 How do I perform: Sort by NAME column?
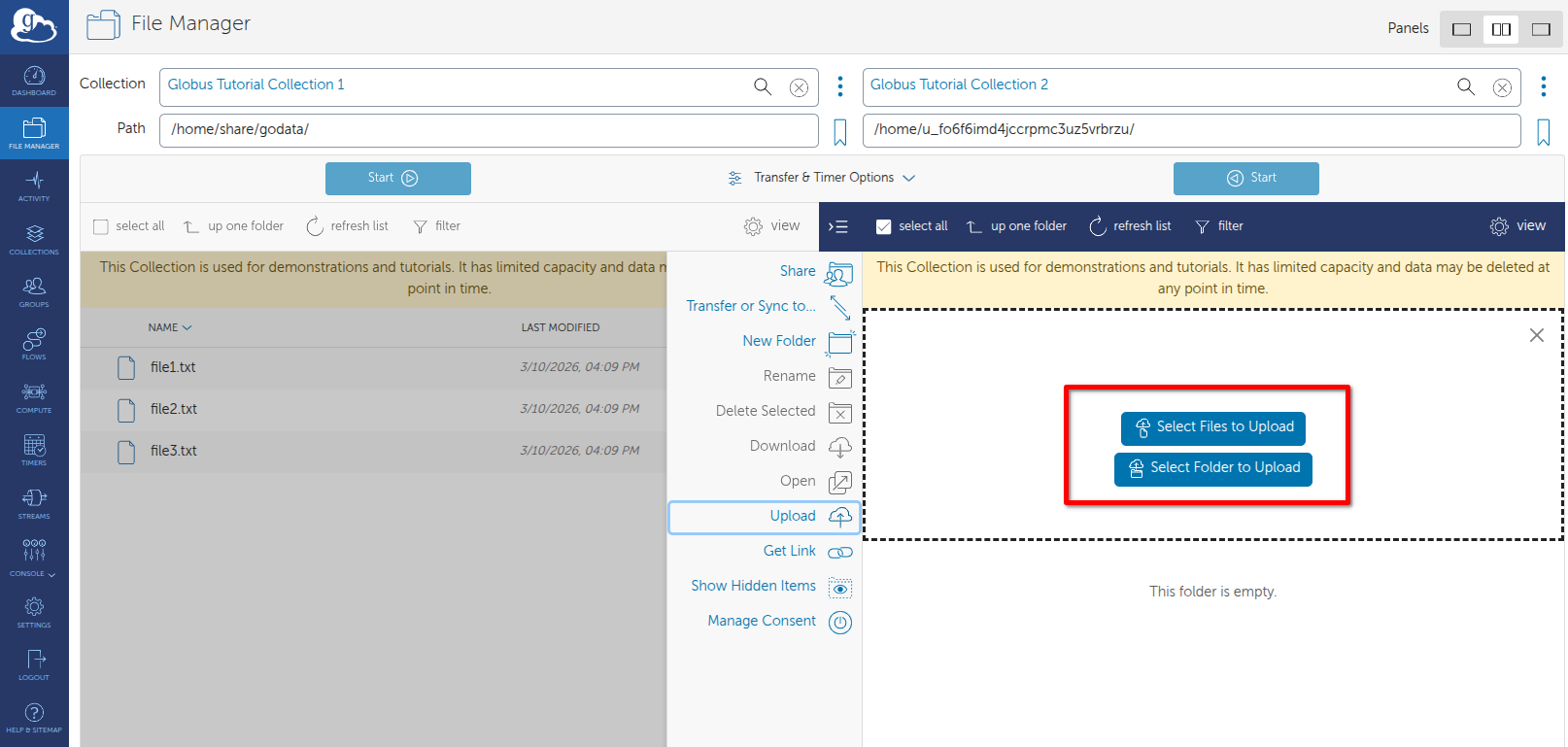(170, 327)
